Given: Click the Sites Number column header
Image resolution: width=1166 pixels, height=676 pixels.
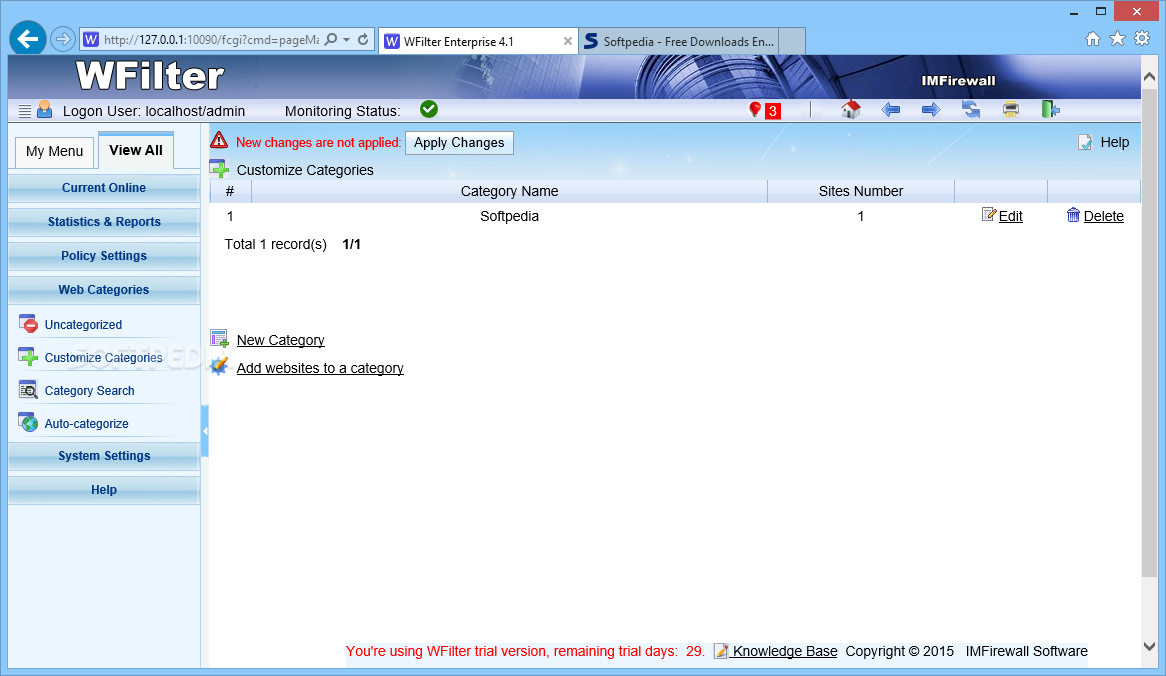Looking at the screenshot, I should click(x=860, y=191).
